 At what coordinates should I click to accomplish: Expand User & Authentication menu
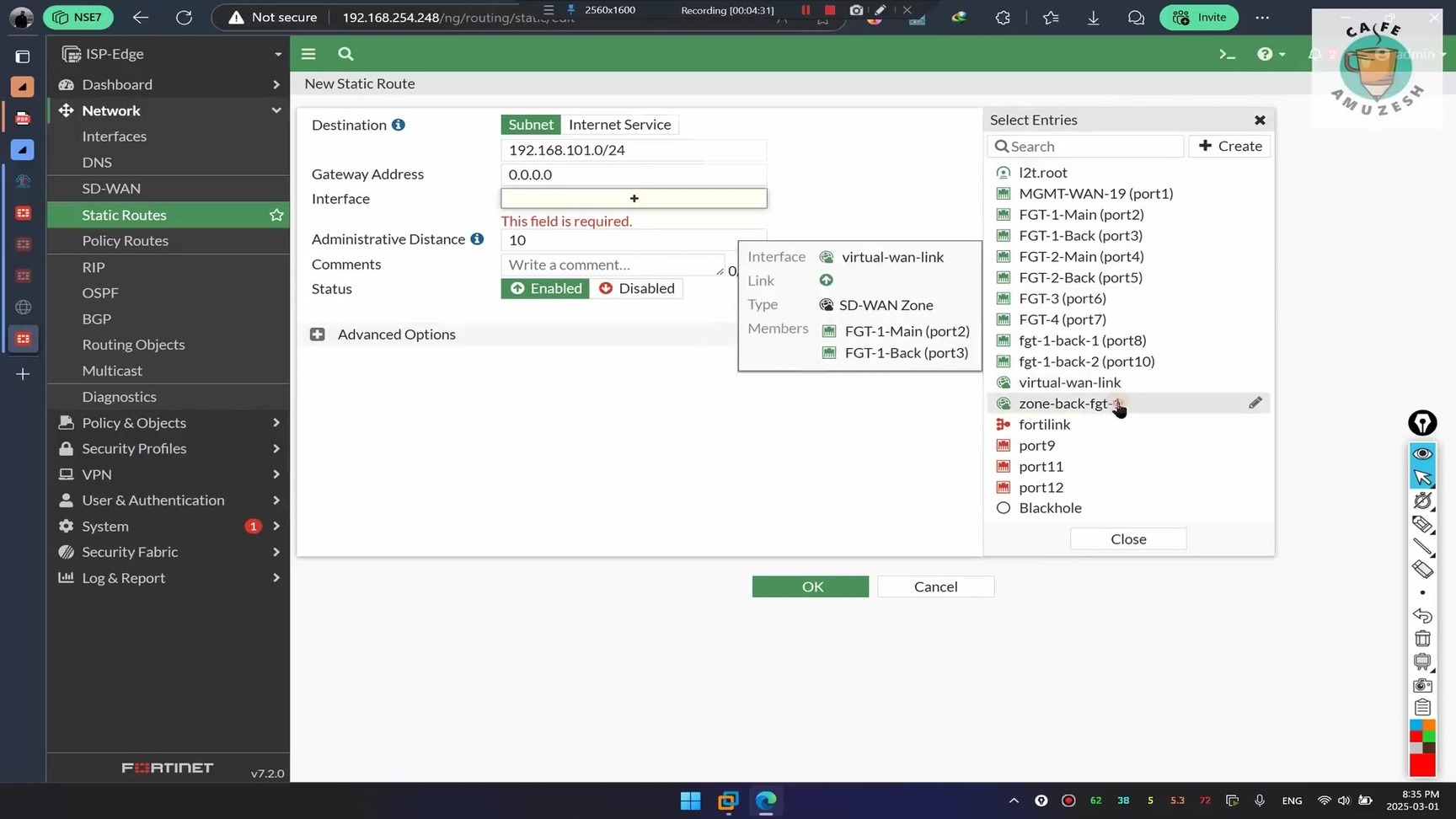[169, 500]
